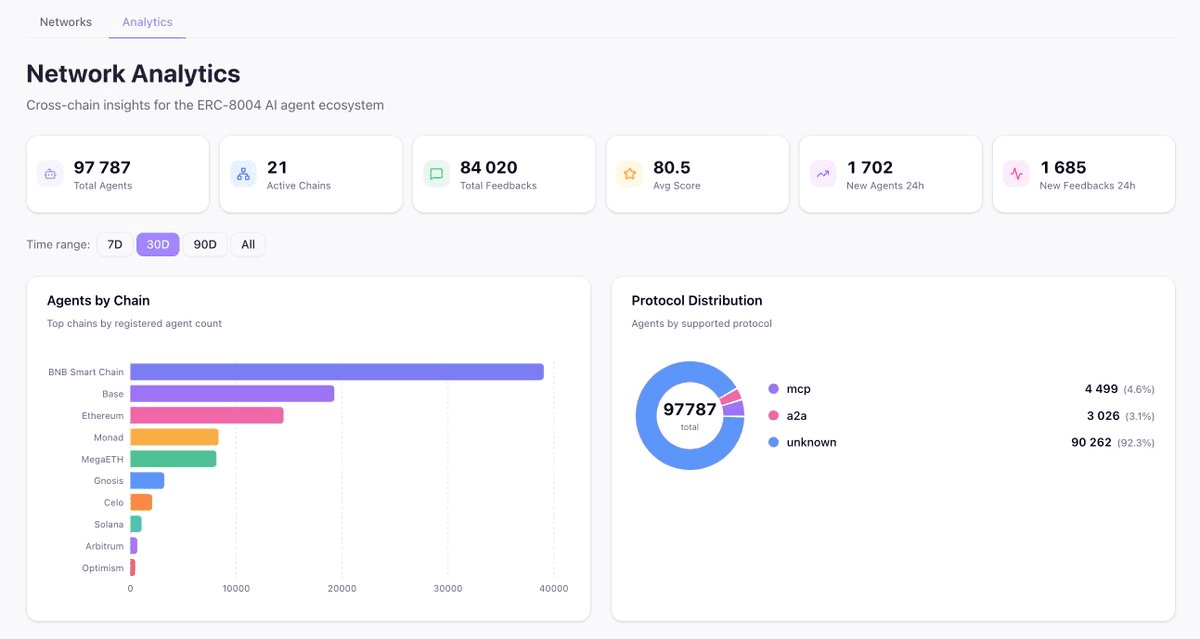Click the pink a2a legend dot
This screenshot has height=639, width=1200.
(773, 416)
